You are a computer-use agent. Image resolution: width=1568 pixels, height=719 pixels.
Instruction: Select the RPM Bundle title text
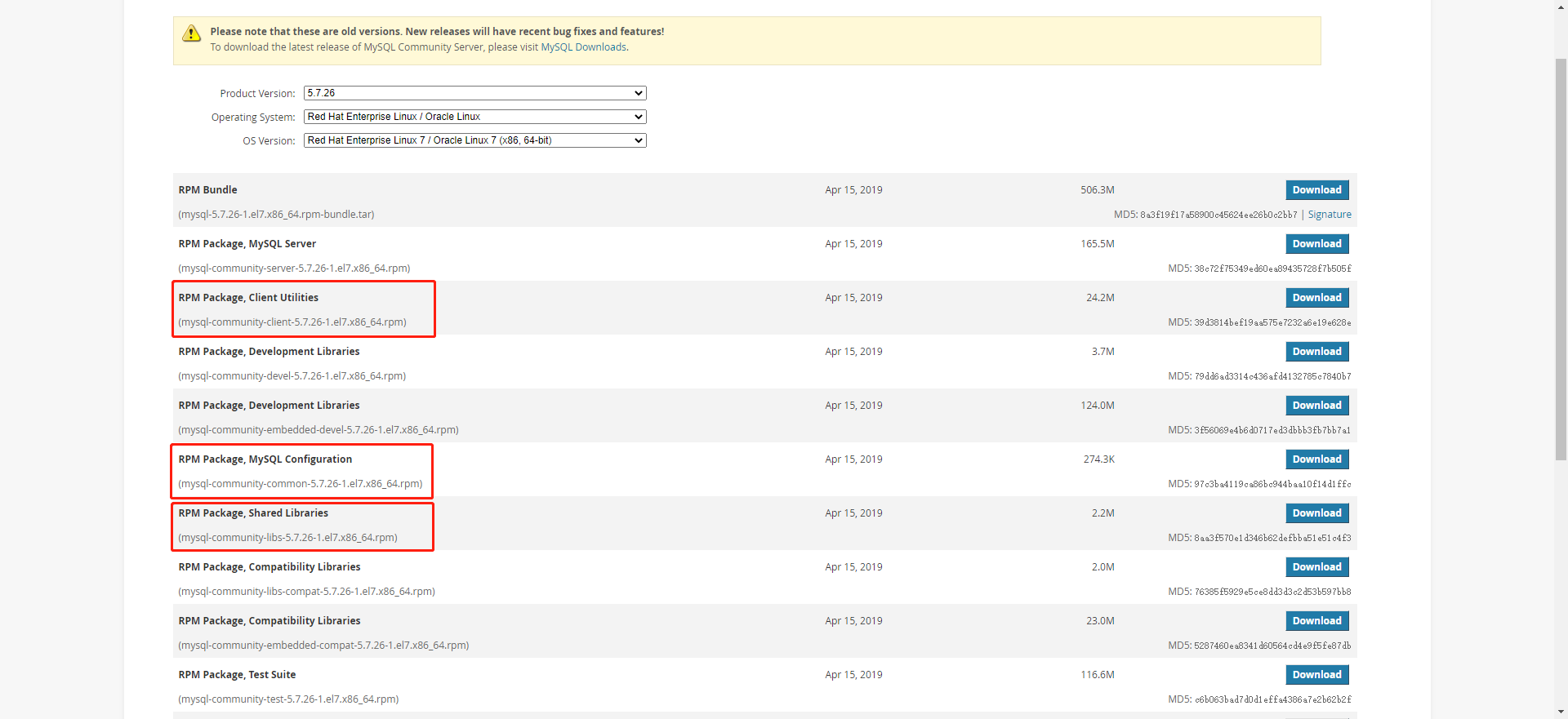(207, 190)
